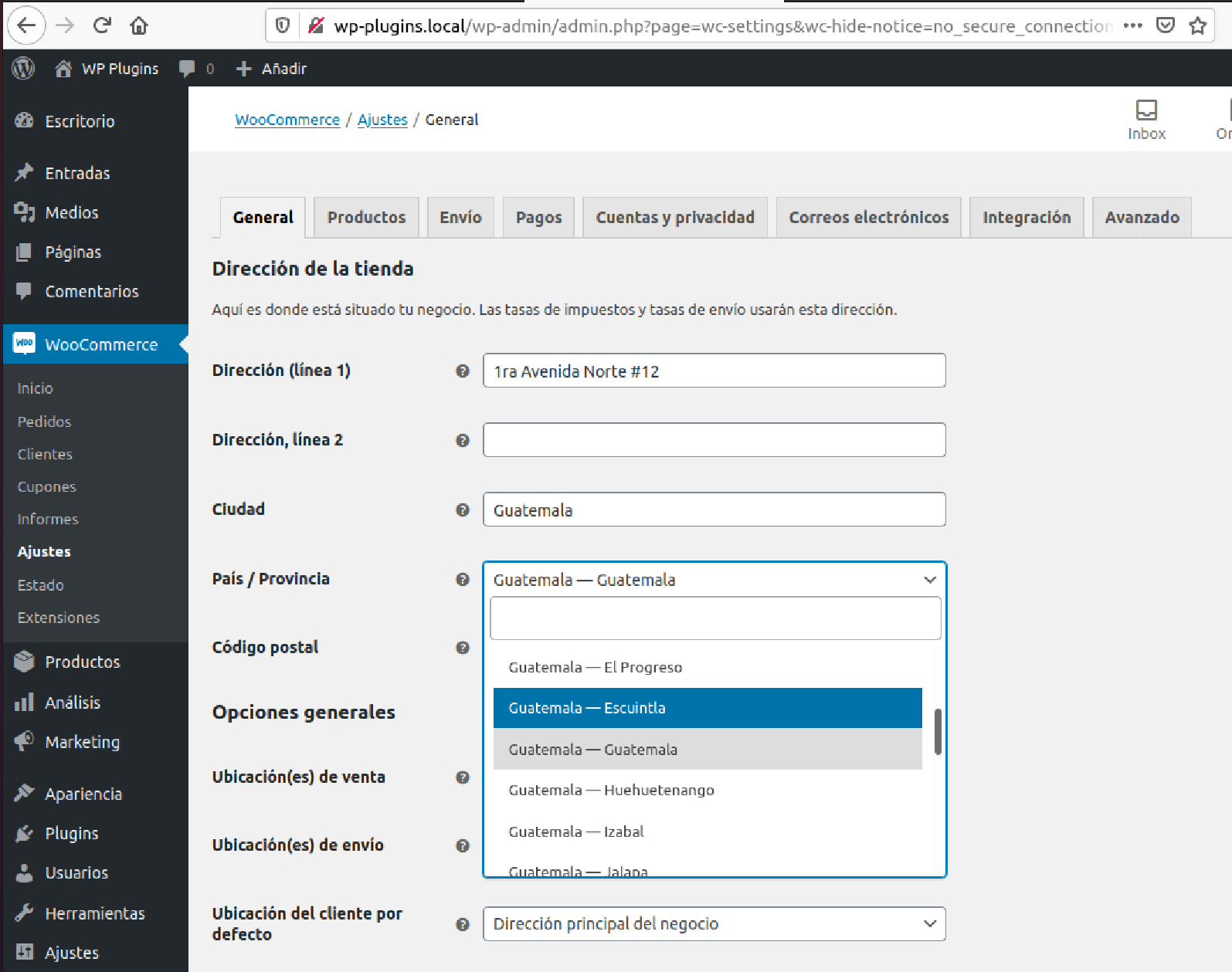Viewport: 1232px width, 972px height.
Task: Focus the Dirección (línea 1) field
Action: [714, 371]
